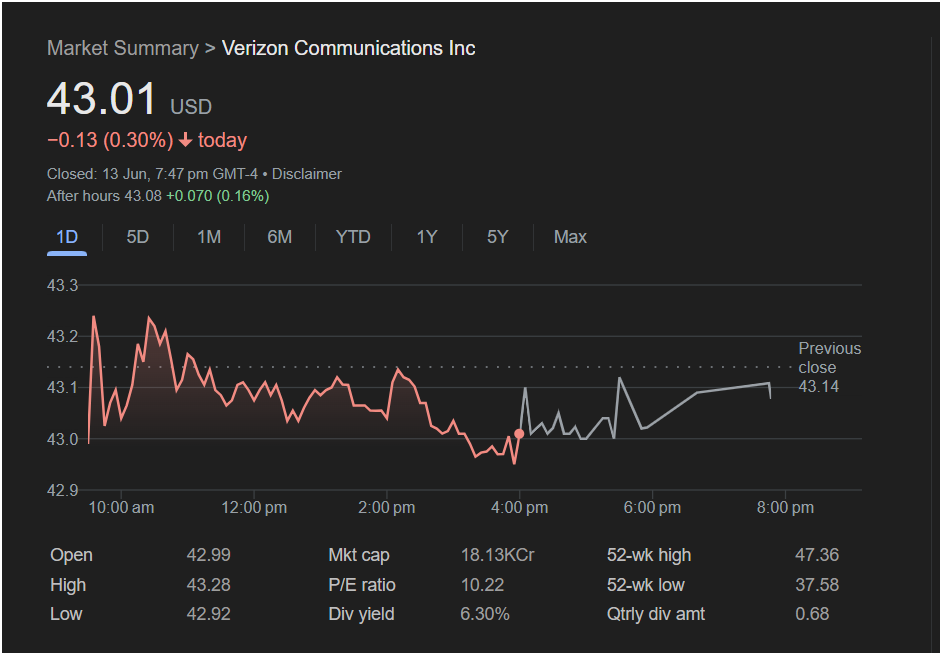Click the 52-wk low value 37.58
The width and height of the screenshot is (942, 655).
(x=817, y=585)
